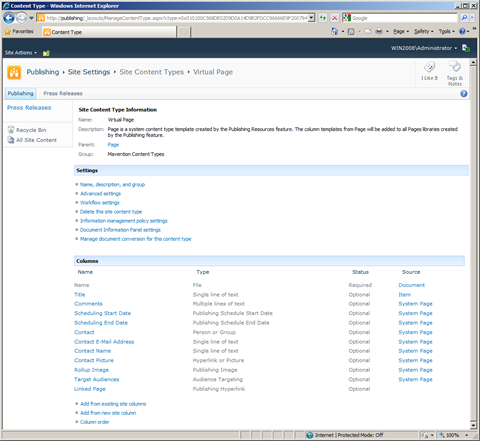Screen dimensions: 480x441
Task: Click the IE Help question mark icon
Action: [x=462, y=31]
